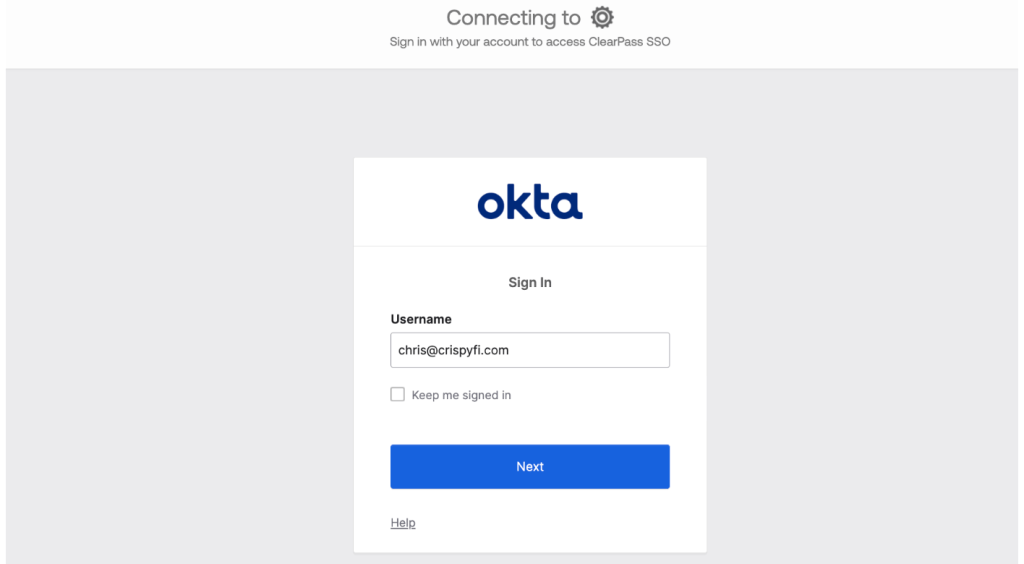1024x564 pixels.
Task: Click the 'Sign In' heading
Action: 530,283
